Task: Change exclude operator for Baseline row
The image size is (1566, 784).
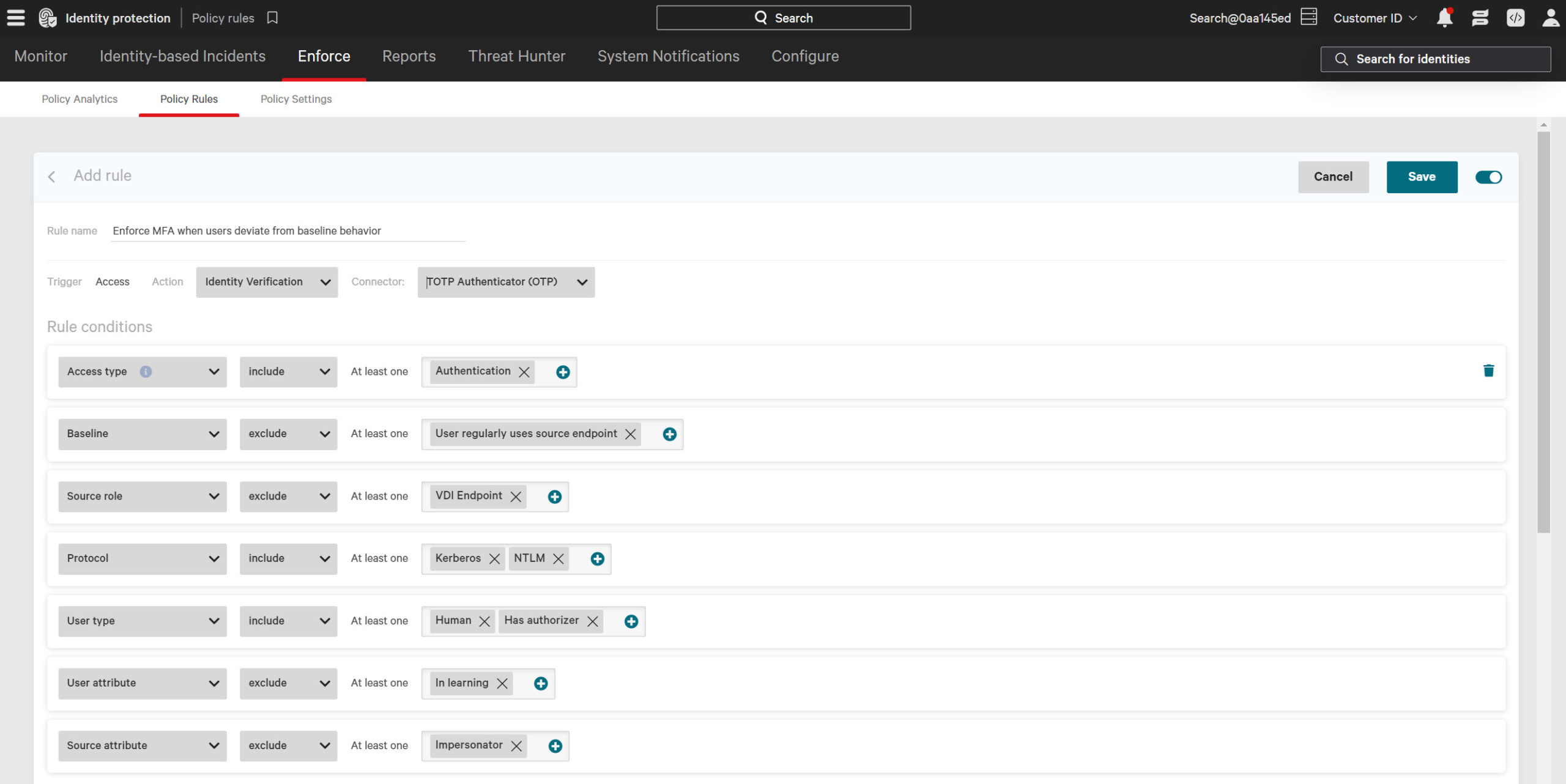Action: [288, 434]
